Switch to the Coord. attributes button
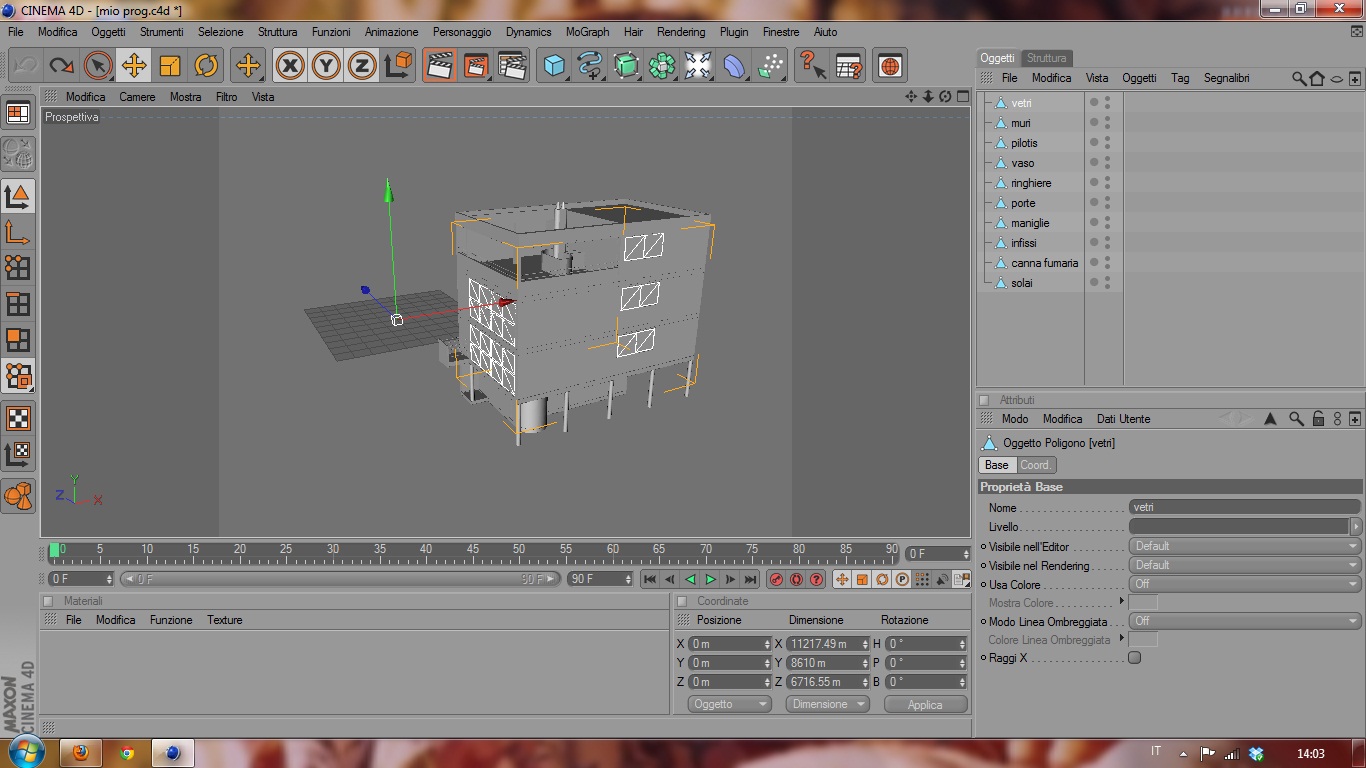This screenshot has height=768, width=1366. [x=1036, y=465]
